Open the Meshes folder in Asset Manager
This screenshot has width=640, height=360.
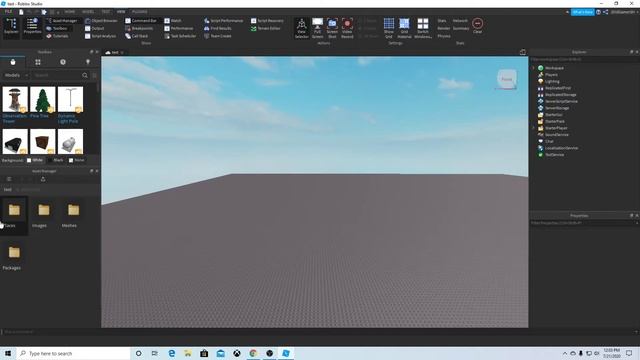tap(73, 216)
